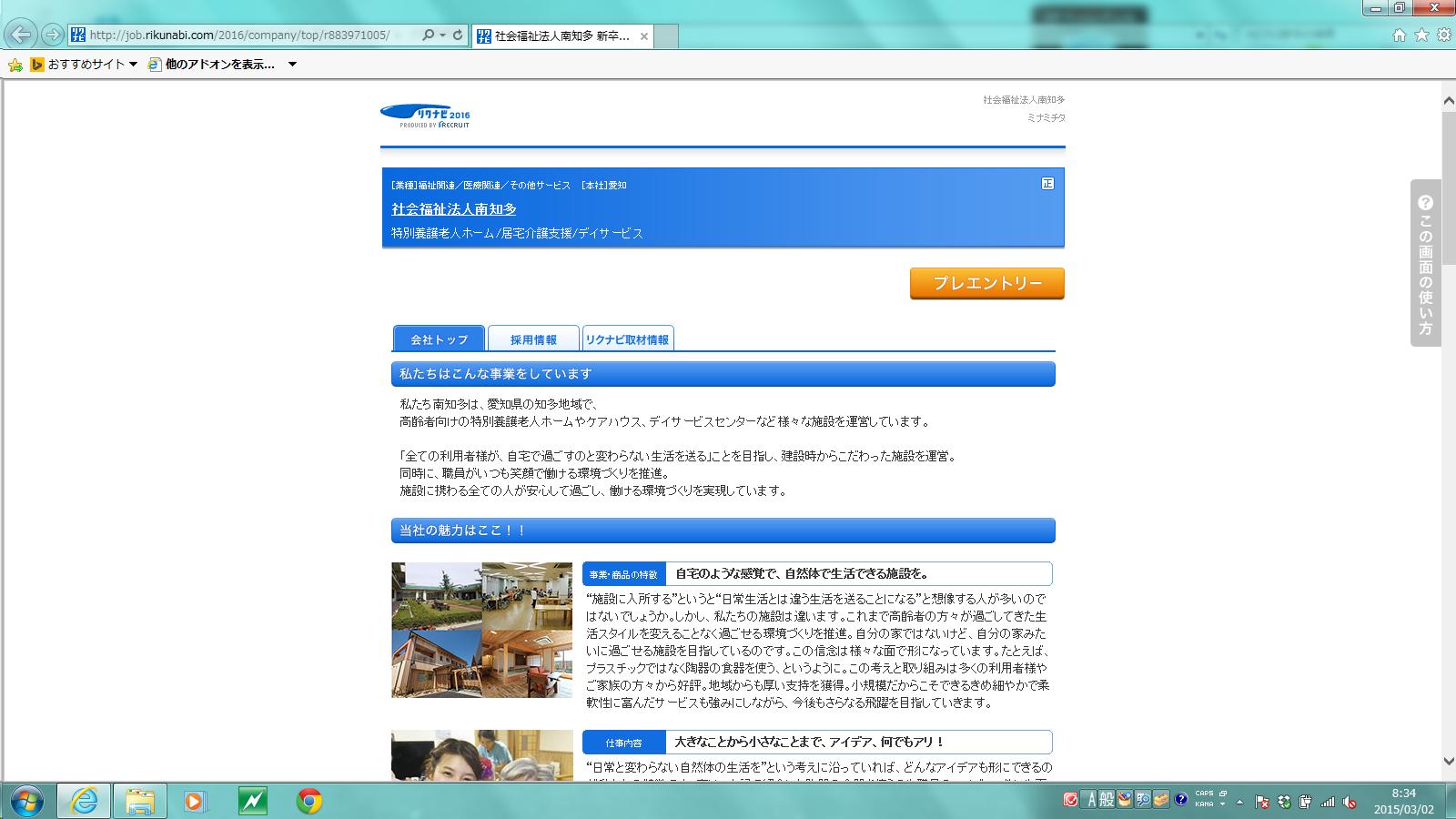1456x819 pixels.
Task: Click Internet Explorer in the taskbar
Action: 84,802
